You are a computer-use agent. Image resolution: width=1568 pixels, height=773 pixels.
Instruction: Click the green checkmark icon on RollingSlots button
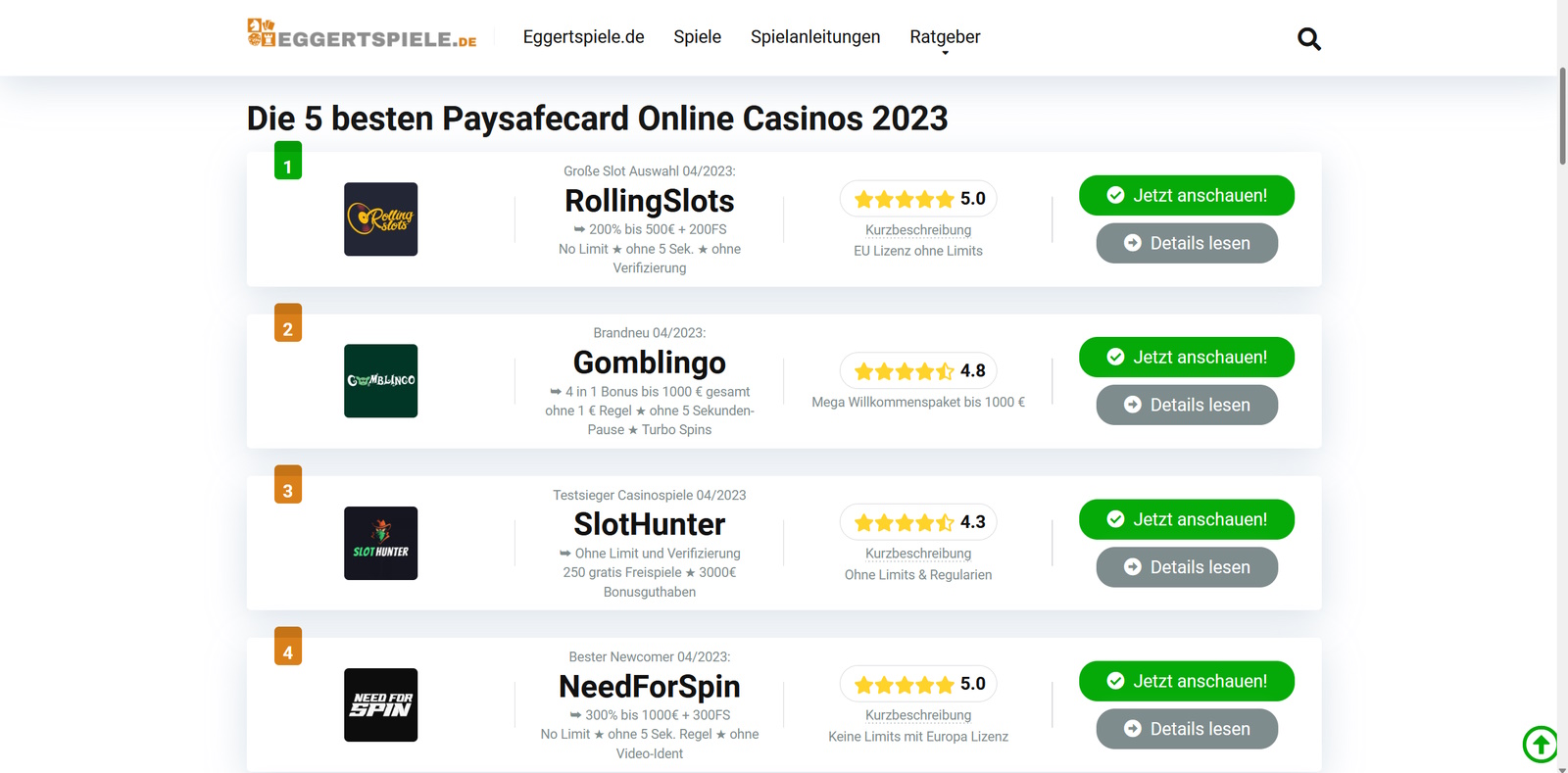click(x=1115, y=194)
